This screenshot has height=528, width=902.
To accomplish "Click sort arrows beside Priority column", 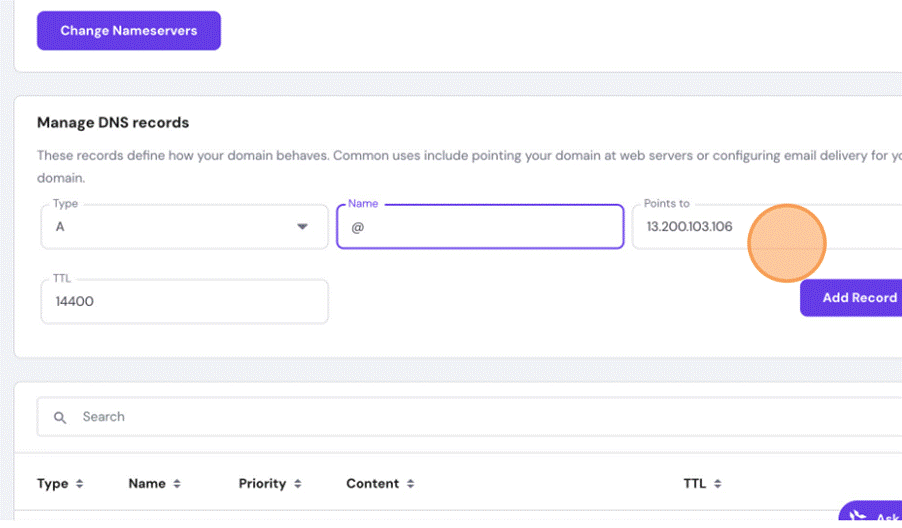I will click(295, 484).
